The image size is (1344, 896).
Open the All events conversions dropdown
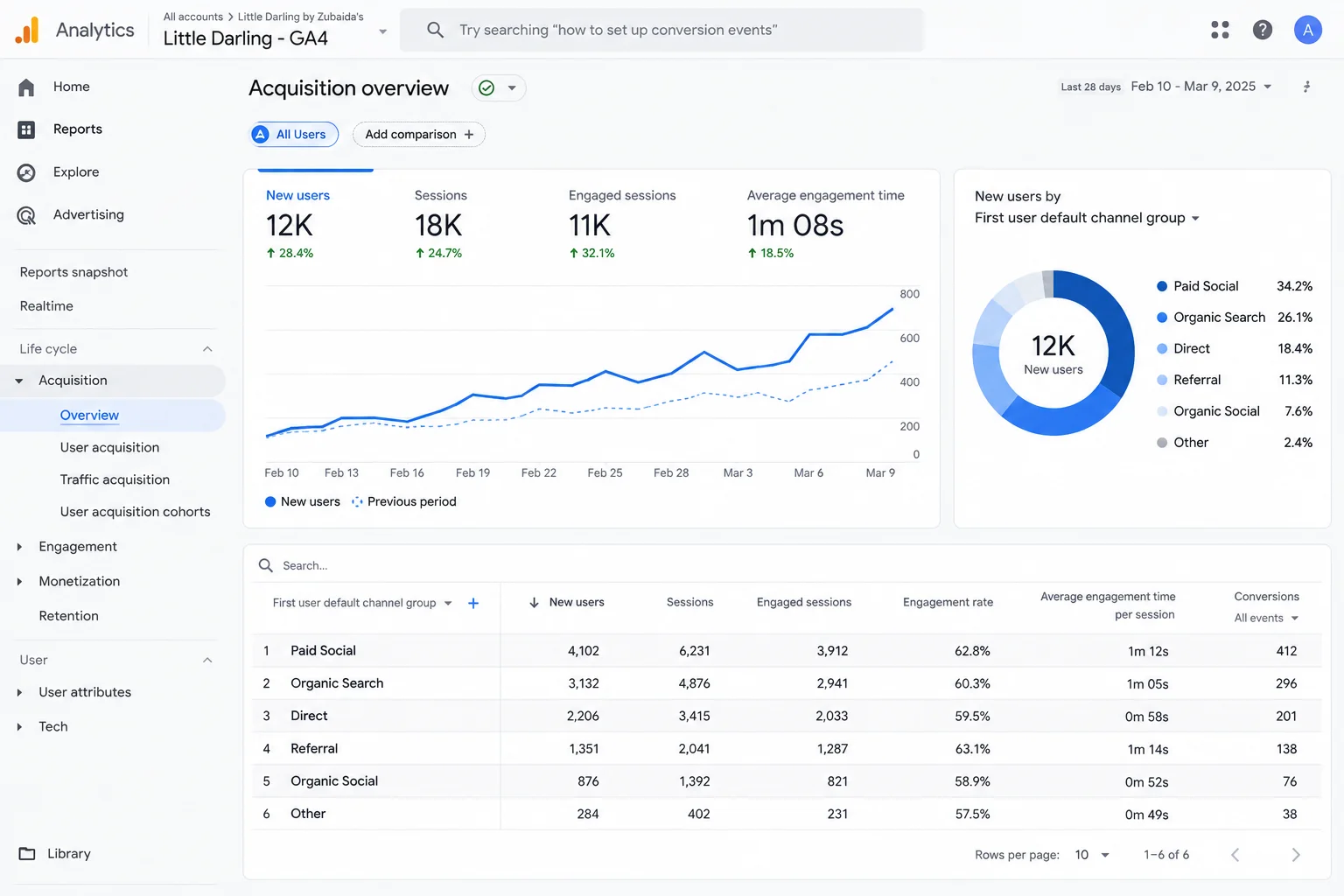pos(1266,618)
